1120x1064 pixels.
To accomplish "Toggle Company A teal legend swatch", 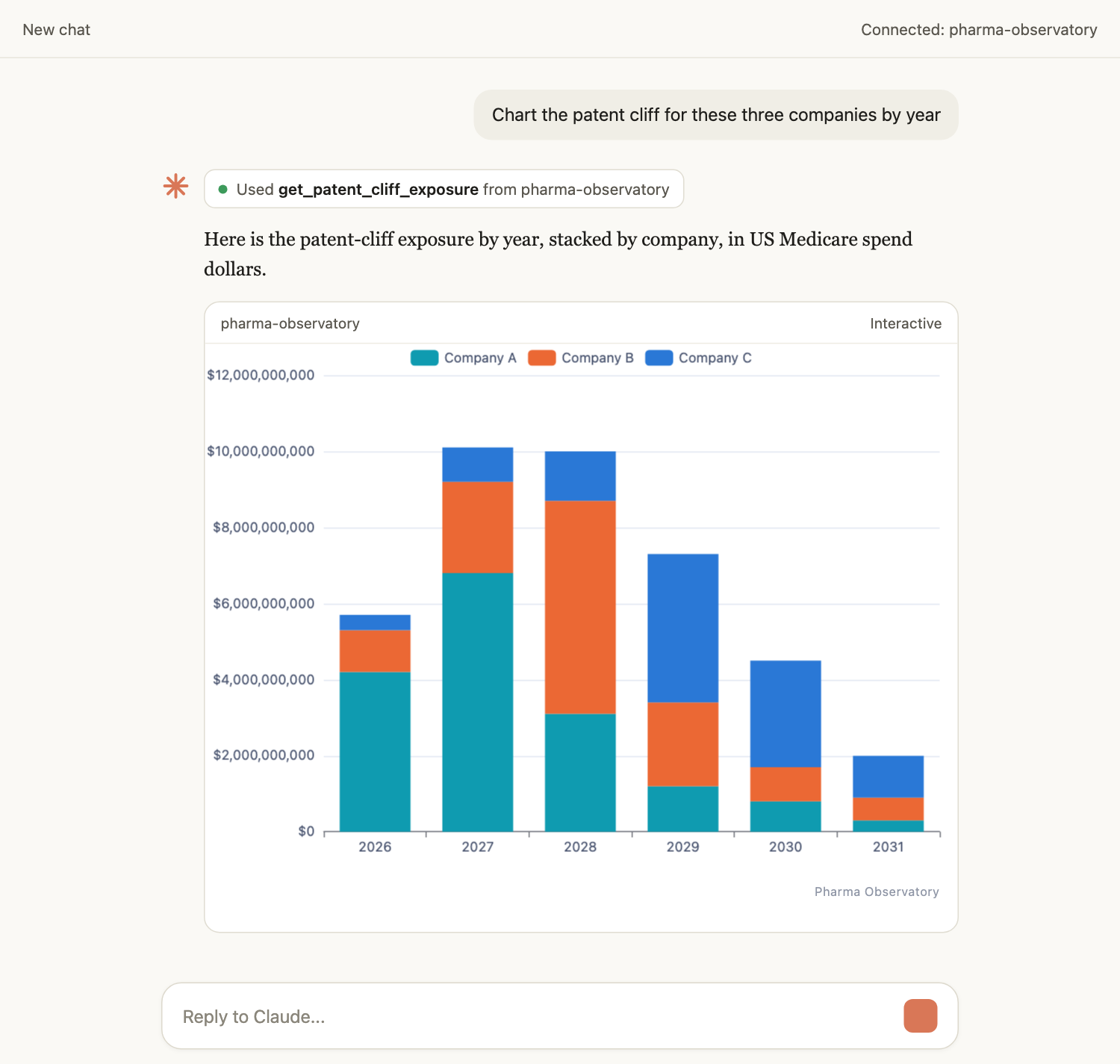I will (x=424, y=358).
